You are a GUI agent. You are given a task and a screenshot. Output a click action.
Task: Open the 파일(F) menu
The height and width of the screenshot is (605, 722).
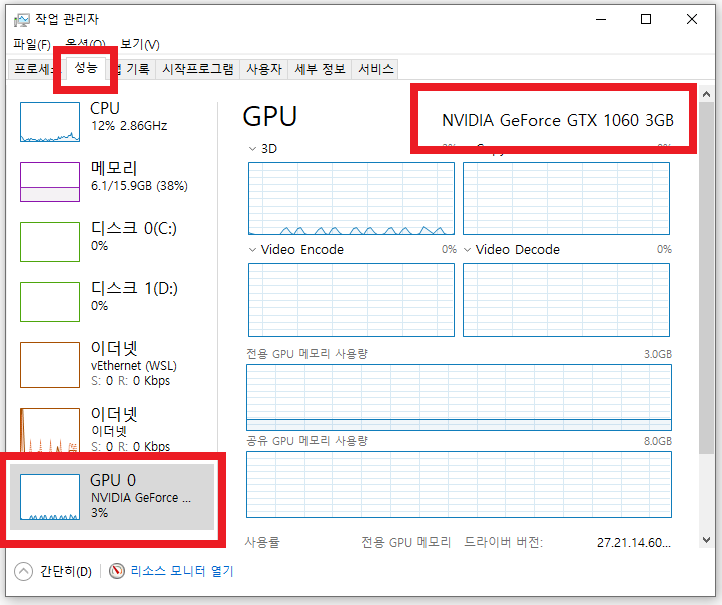click(x=32, y=45)
